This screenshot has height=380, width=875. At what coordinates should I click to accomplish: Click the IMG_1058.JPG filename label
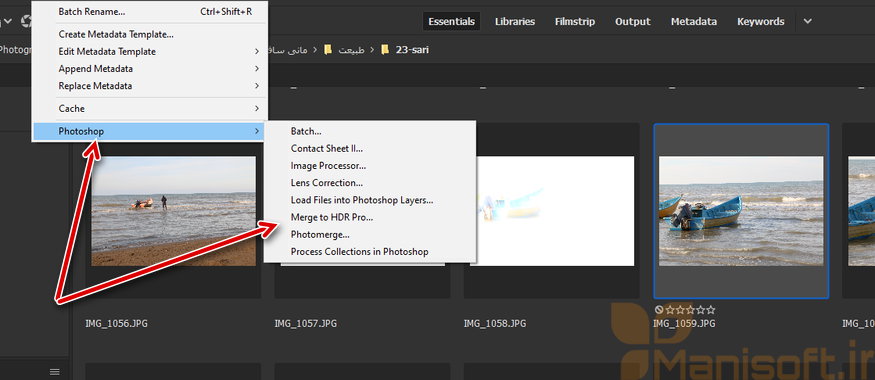[x=495, y=323]
